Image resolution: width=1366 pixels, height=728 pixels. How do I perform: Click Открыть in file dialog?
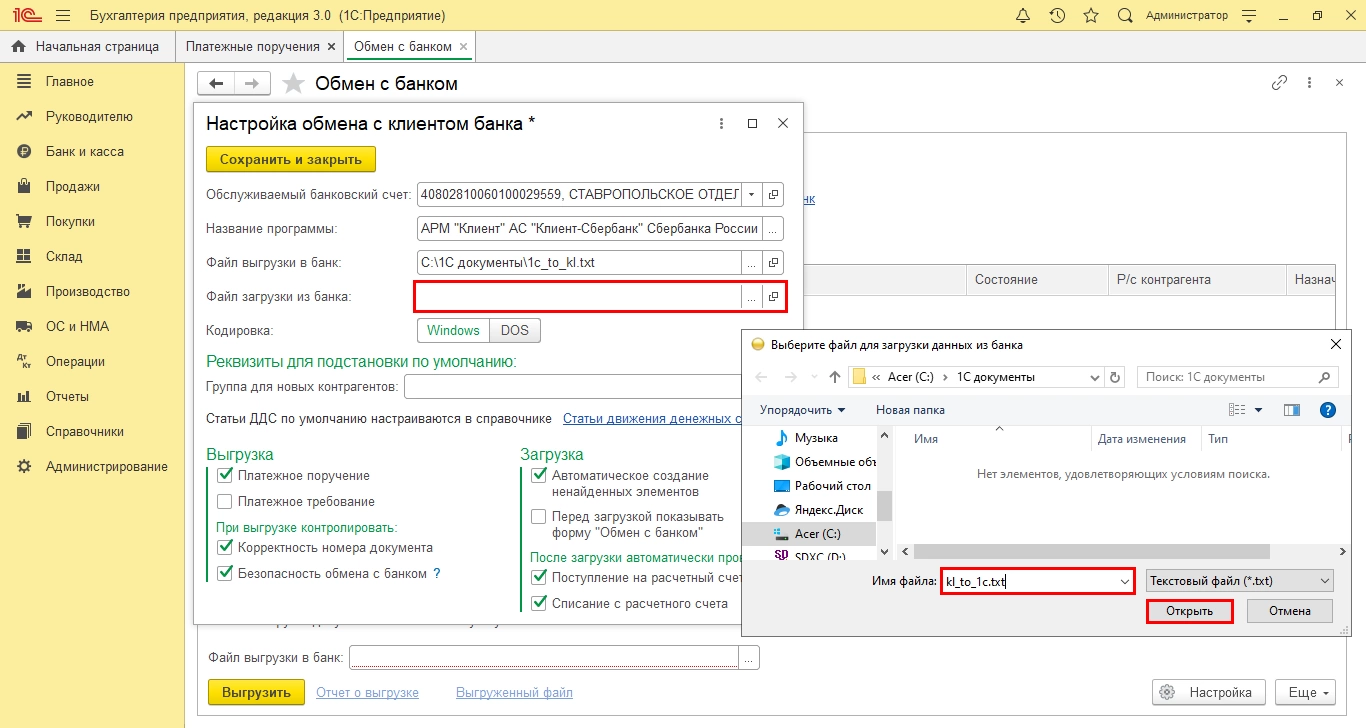[1190, 611]
